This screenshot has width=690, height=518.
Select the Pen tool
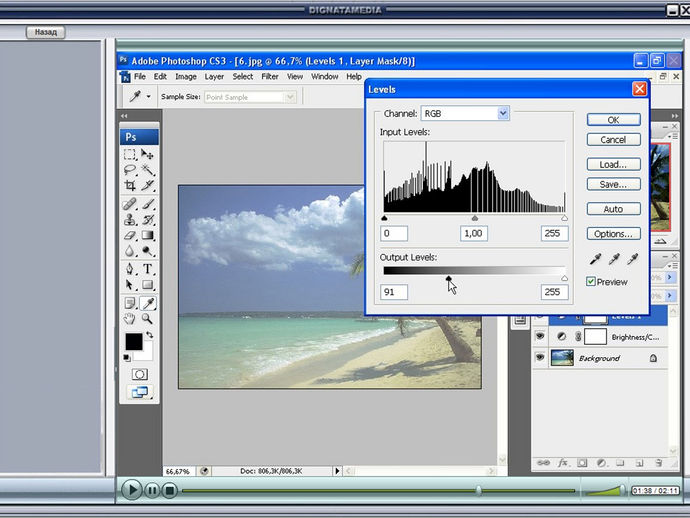[x=130, y=269]
